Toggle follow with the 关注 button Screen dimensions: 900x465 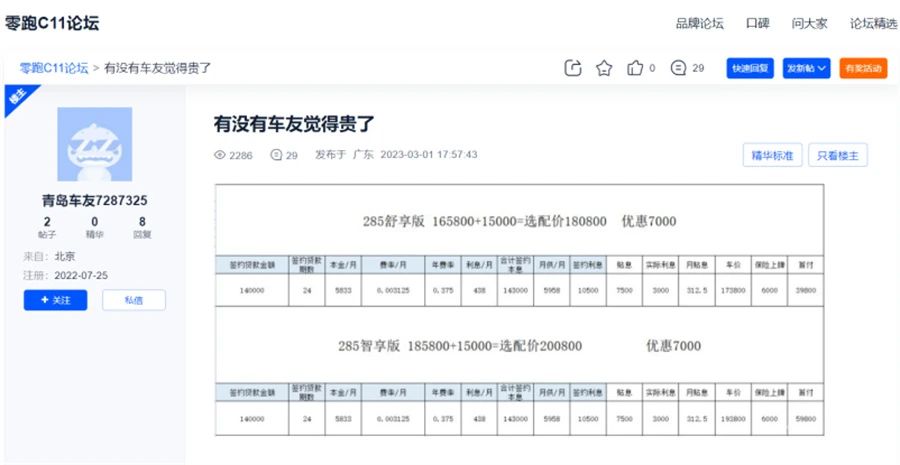(55, 300)
